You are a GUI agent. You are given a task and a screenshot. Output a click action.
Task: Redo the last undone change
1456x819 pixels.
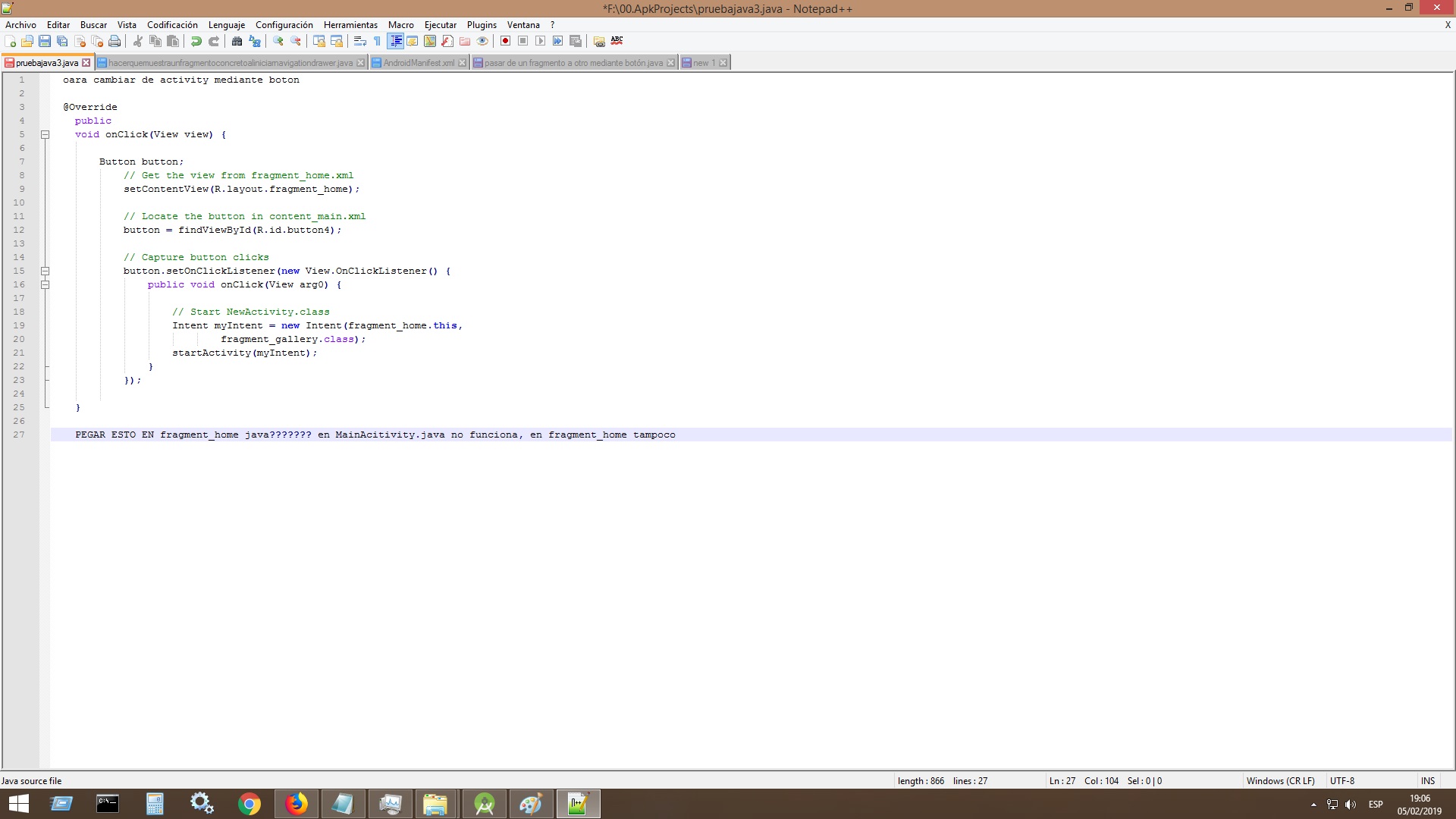point(214,41)
